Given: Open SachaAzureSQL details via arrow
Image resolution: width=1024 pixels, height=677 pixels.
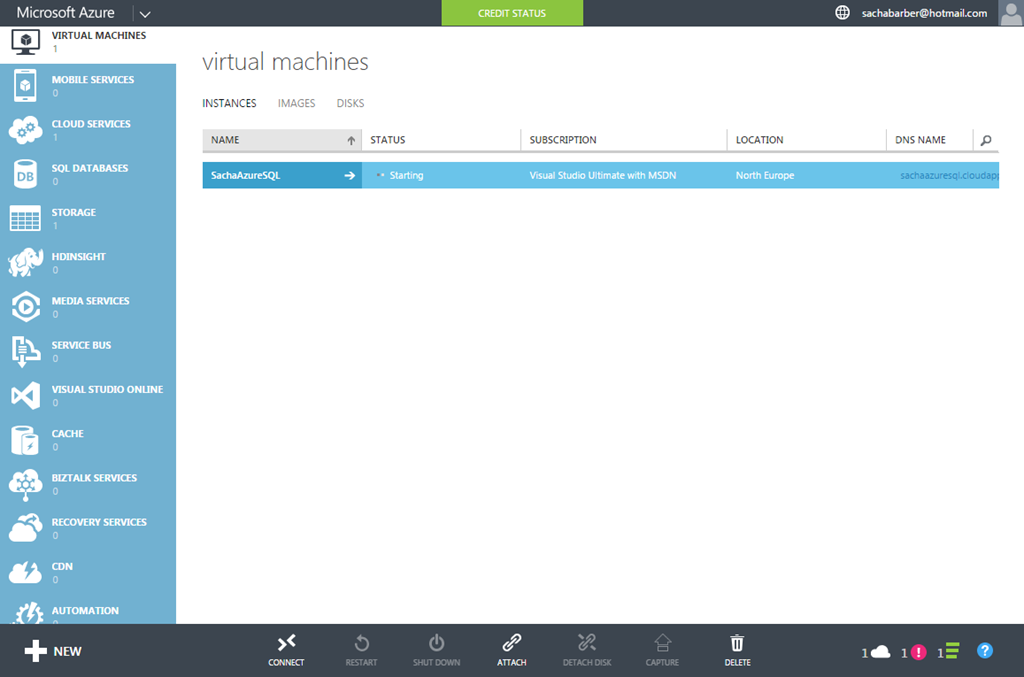Looking at the screenshot, I should [x=349, y=176].
